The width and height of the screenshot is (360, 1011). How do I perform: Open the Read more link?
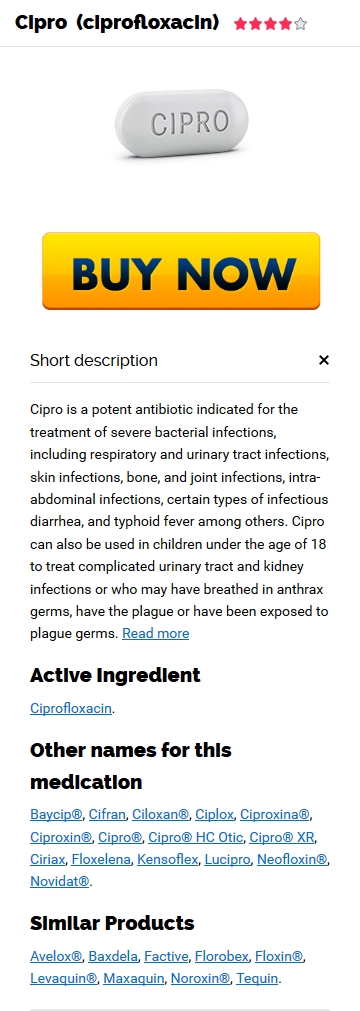pos(155,633)
